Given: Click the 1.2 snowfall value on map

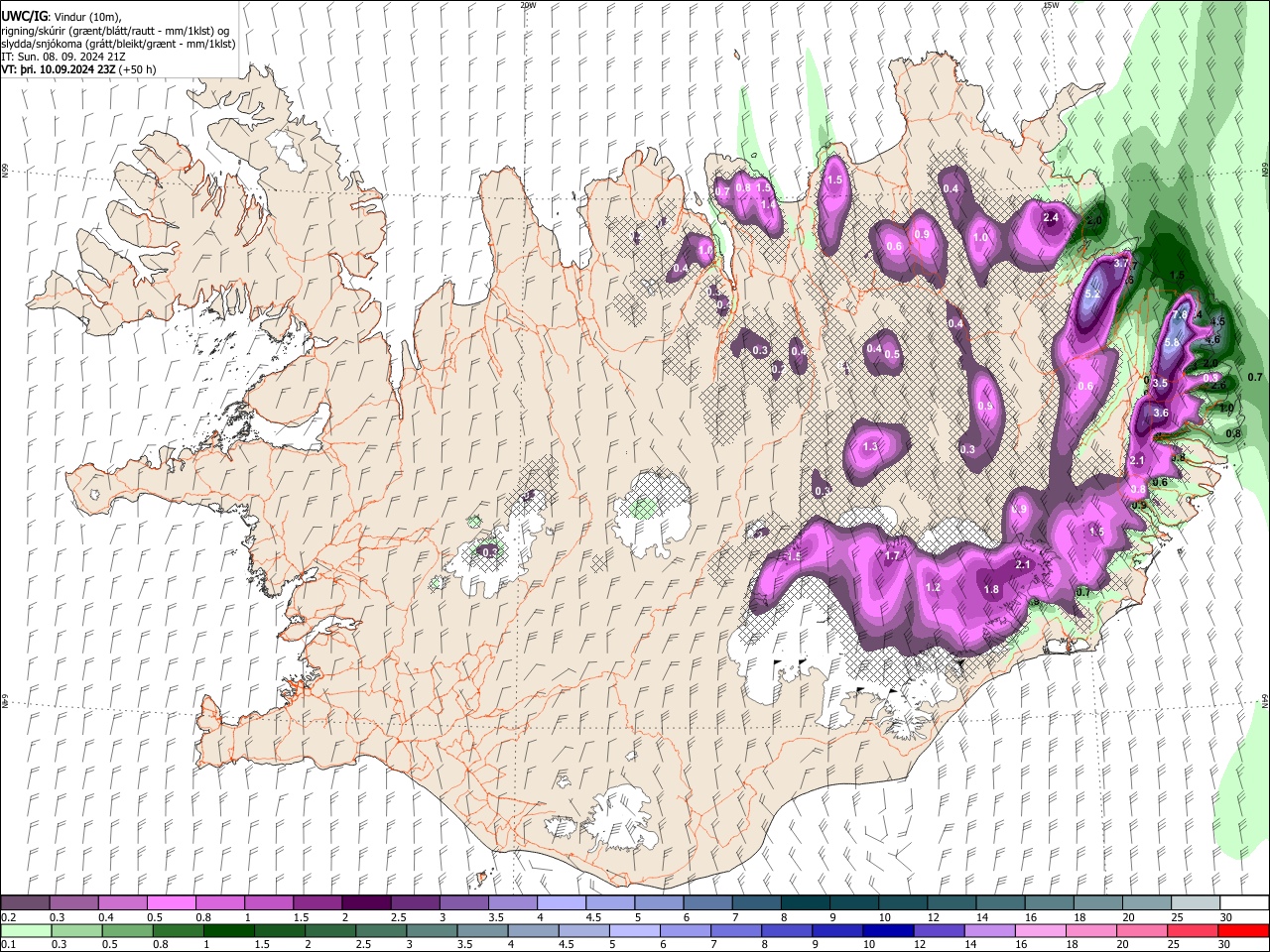Looking at the screenshot, I should click(x=933, y=587).
